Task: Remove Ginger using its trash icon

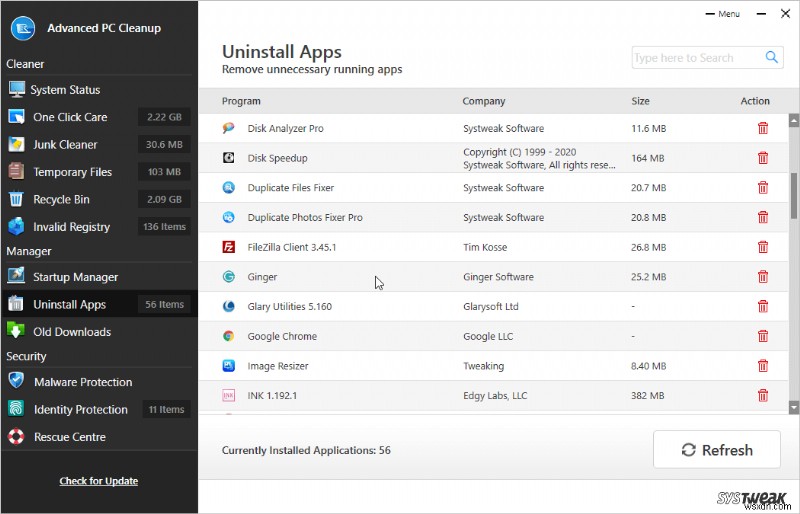Action: tap(763, 277)
